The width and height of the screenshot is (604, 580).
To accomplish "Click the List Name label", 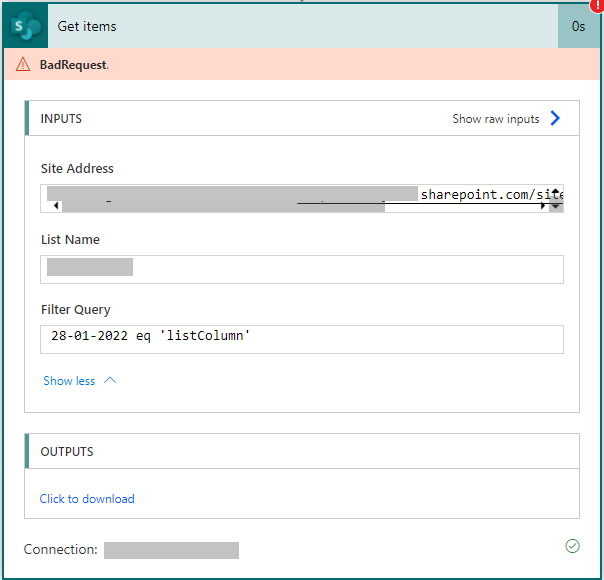I will point(70,240).
